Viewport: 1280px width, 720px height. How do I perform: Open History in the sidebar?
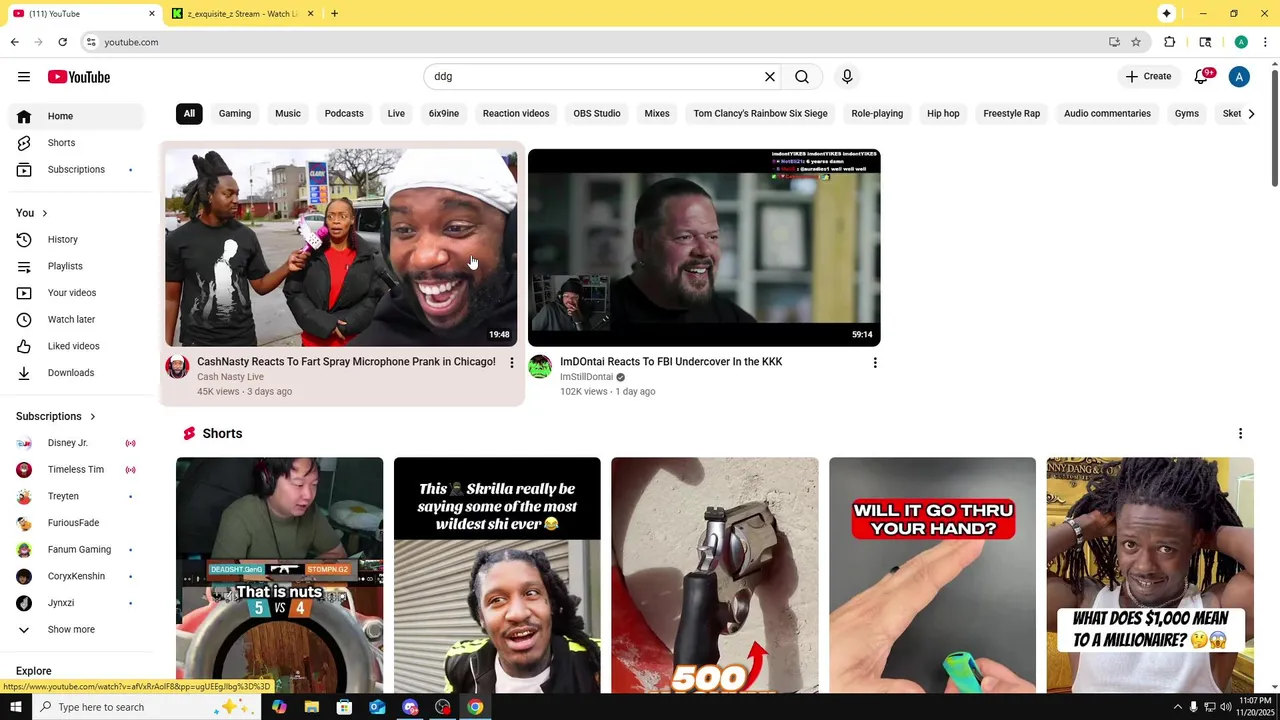(x=78, y=240)
